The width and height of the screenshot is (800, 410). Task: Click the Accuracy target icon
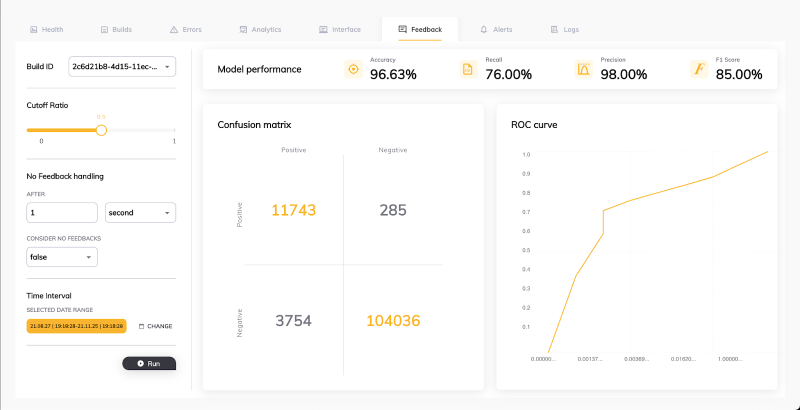(353, 69)
